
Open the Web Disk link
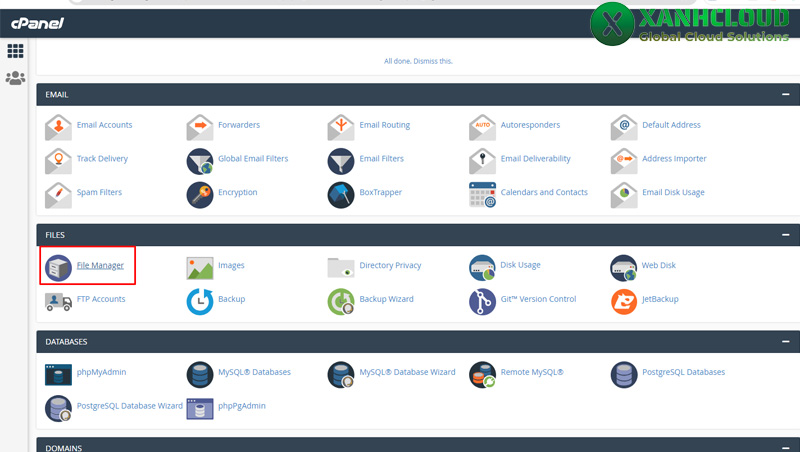pos(658,265)
